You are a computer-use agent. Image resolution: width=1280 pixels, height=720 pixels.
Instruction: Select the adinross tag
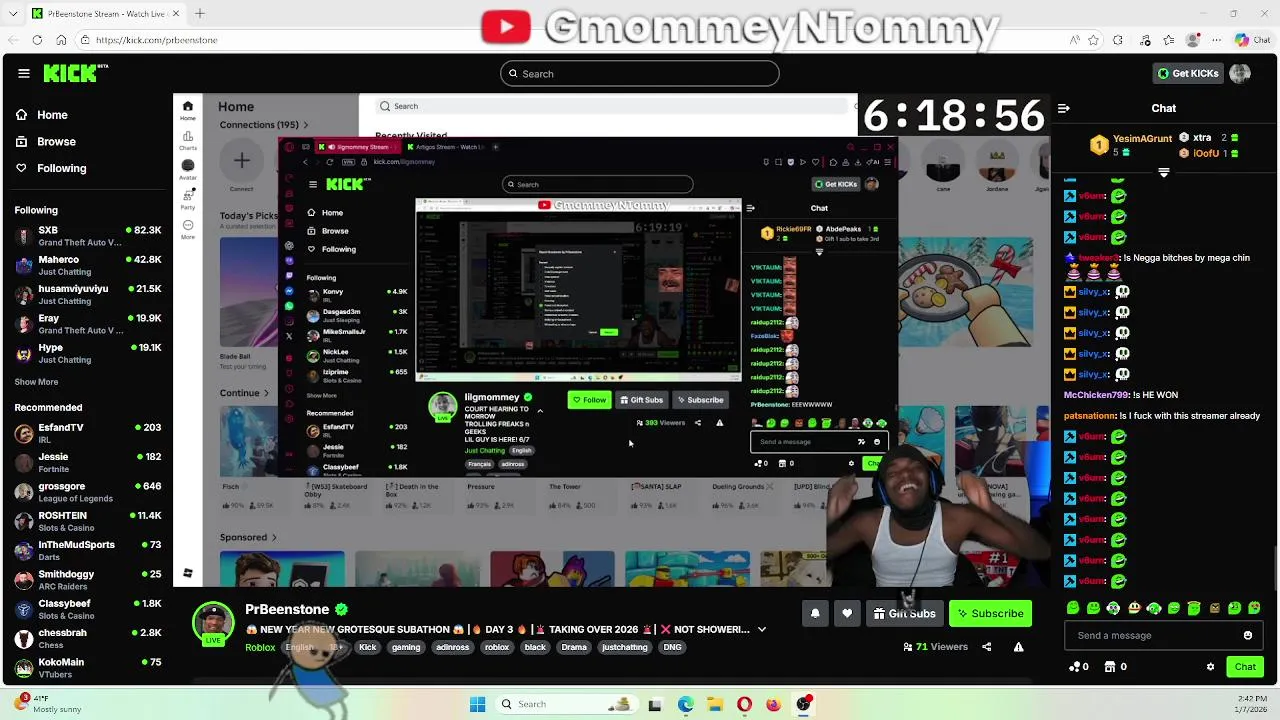click(452, 648)
